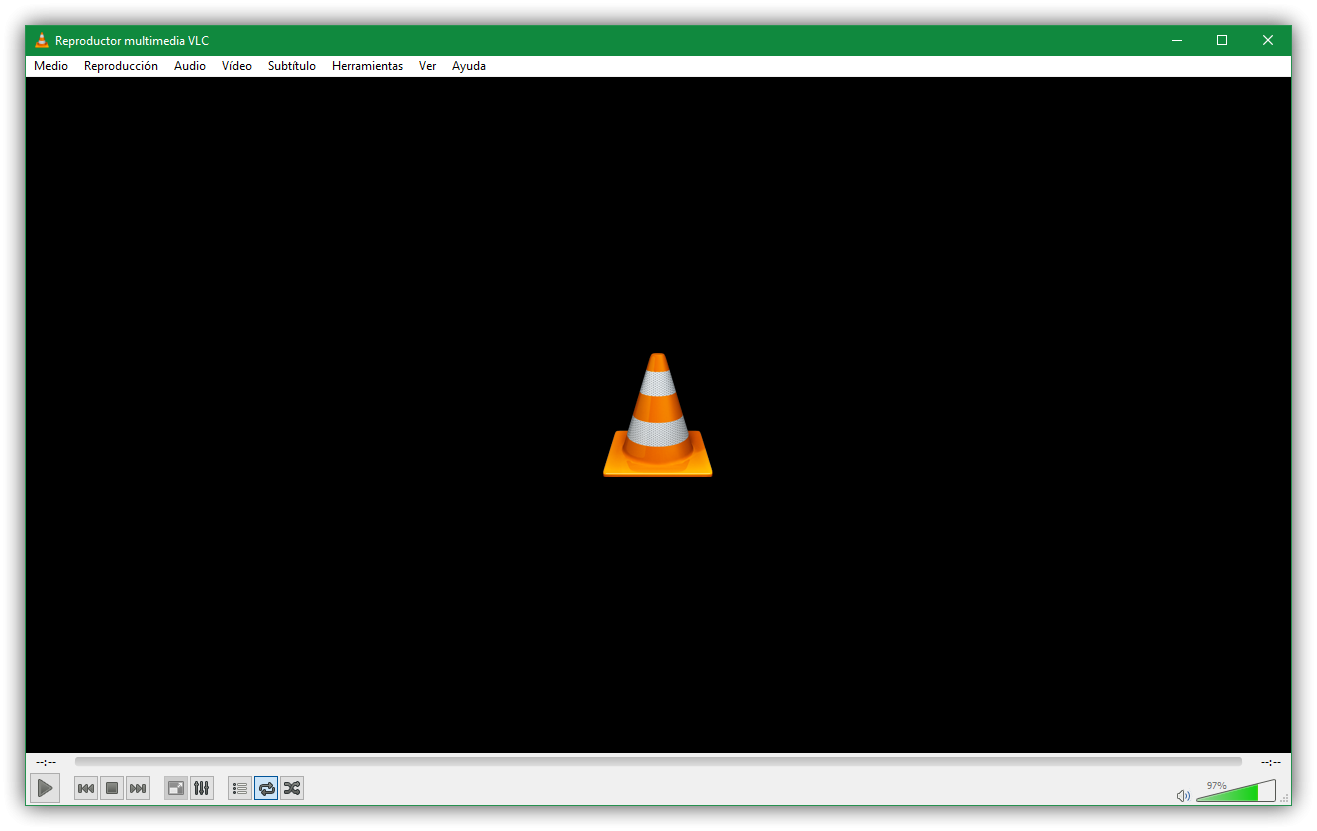Open the Subtítulo menu
The width and height of the screenshot is (1317, 831).
tap(292, 66)
